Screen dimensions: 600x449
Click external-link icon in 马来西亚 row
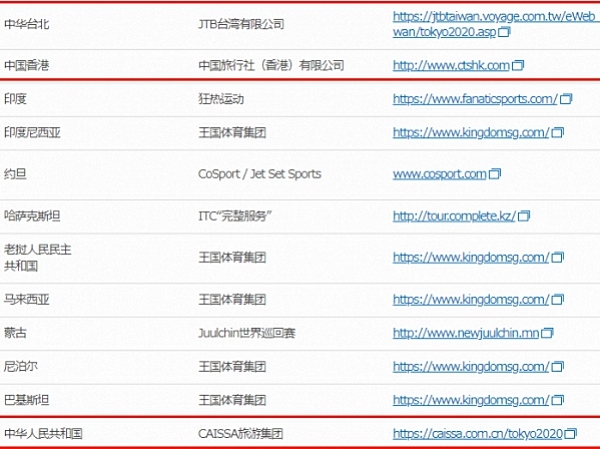point(558,300)
